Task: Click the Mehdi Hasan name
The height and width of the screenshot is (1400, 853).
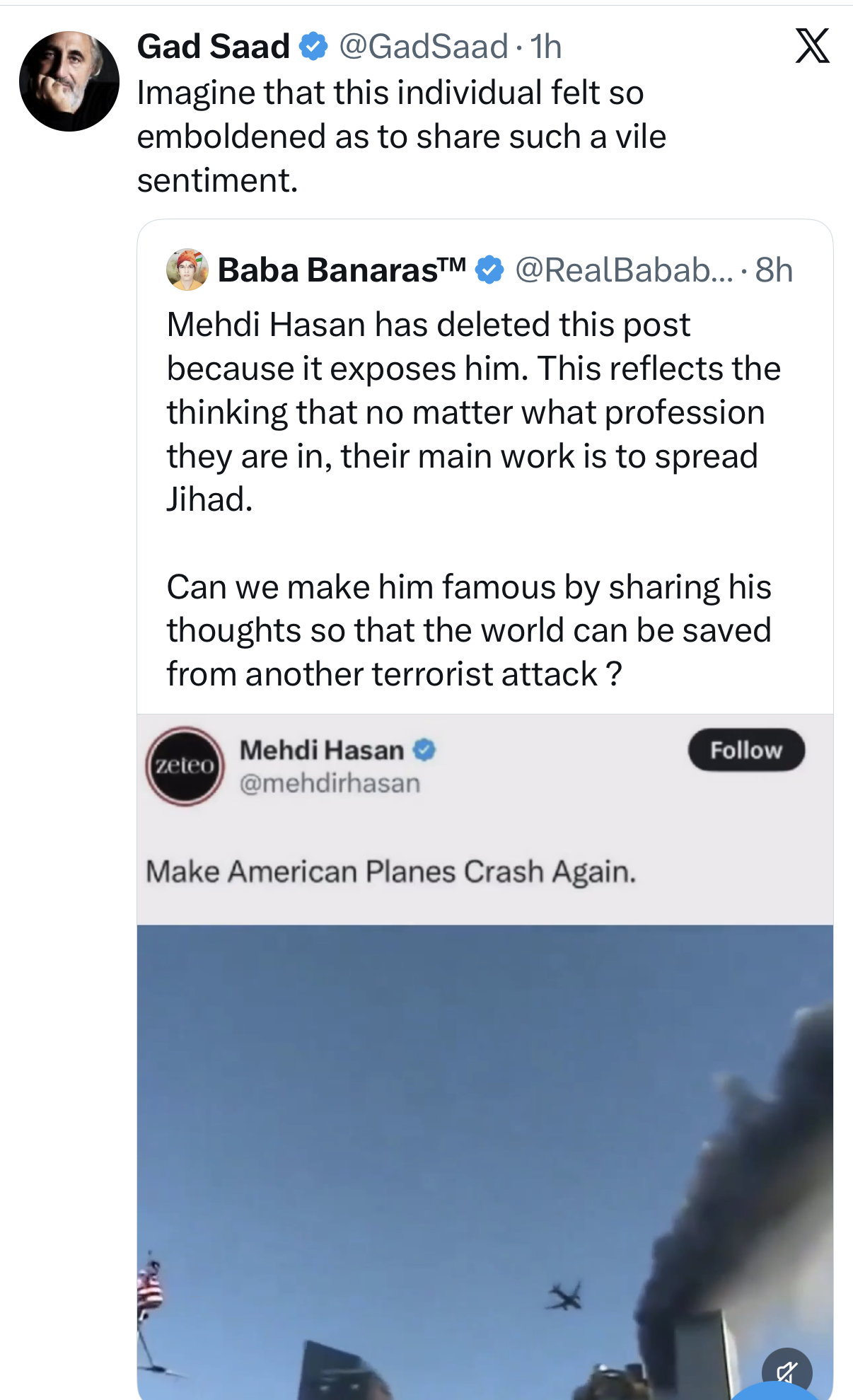Action: (322, 750)
